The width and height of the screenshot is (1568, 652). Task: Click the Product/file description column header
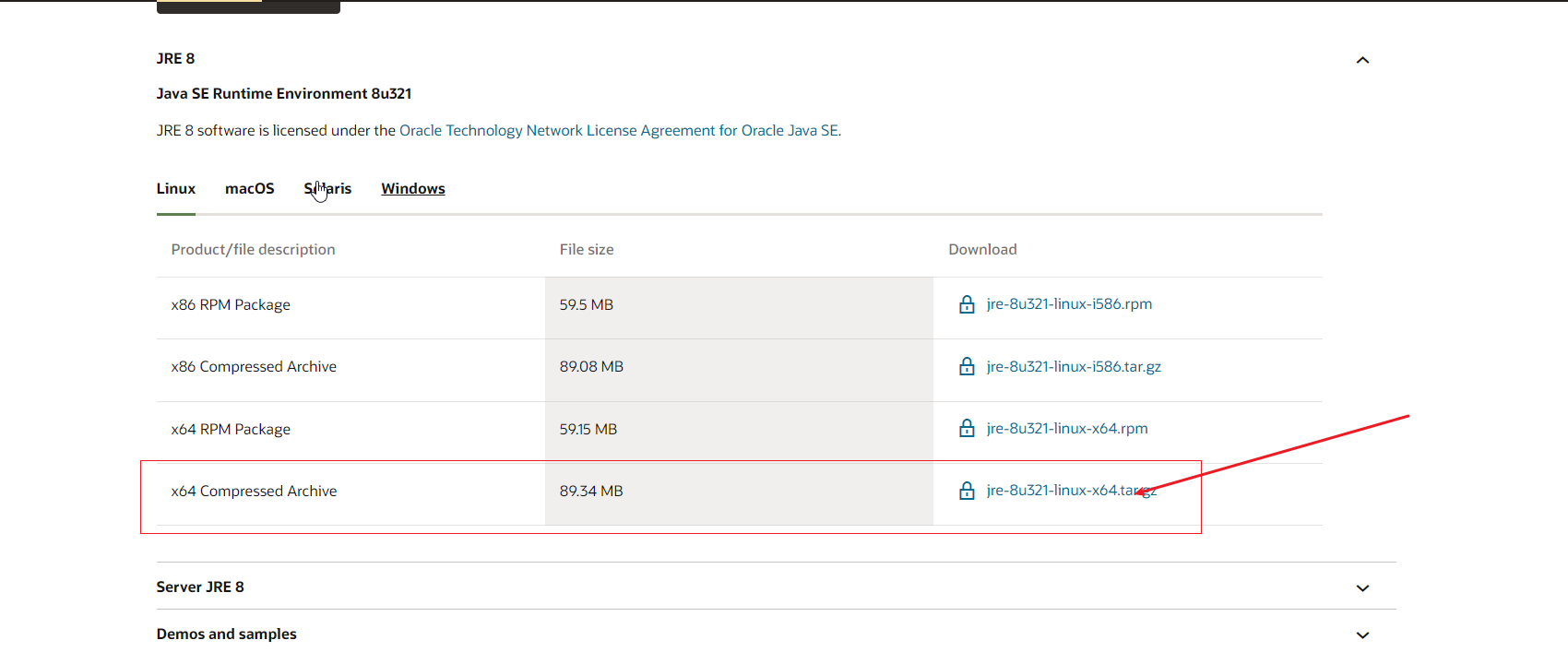coord(253,249)
